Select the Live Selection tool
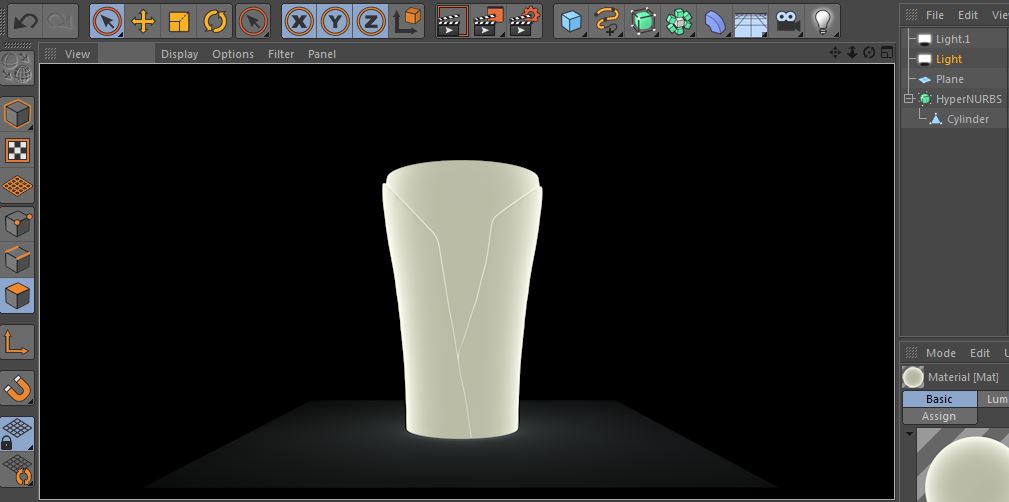The width and height of the screenshot is (1009, 502). 107,21
